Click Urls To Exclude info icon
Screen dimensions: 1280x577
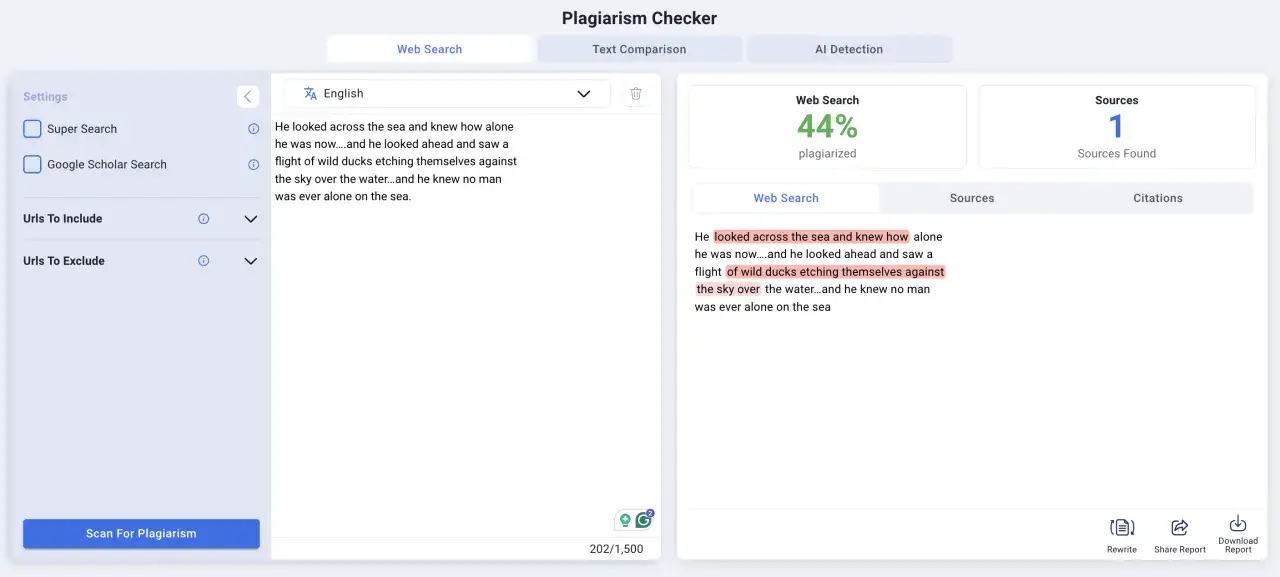tap(204, 261)
